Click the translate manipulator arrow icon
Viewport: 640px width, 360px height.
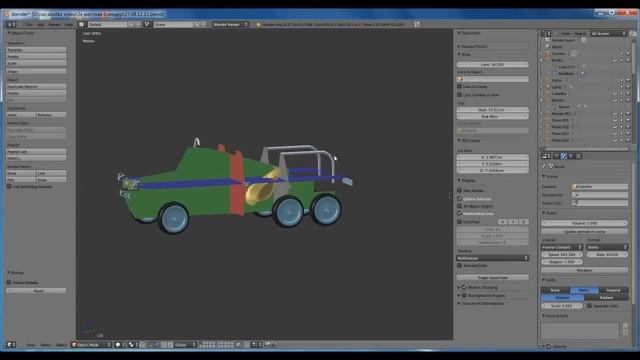[157, 345]
